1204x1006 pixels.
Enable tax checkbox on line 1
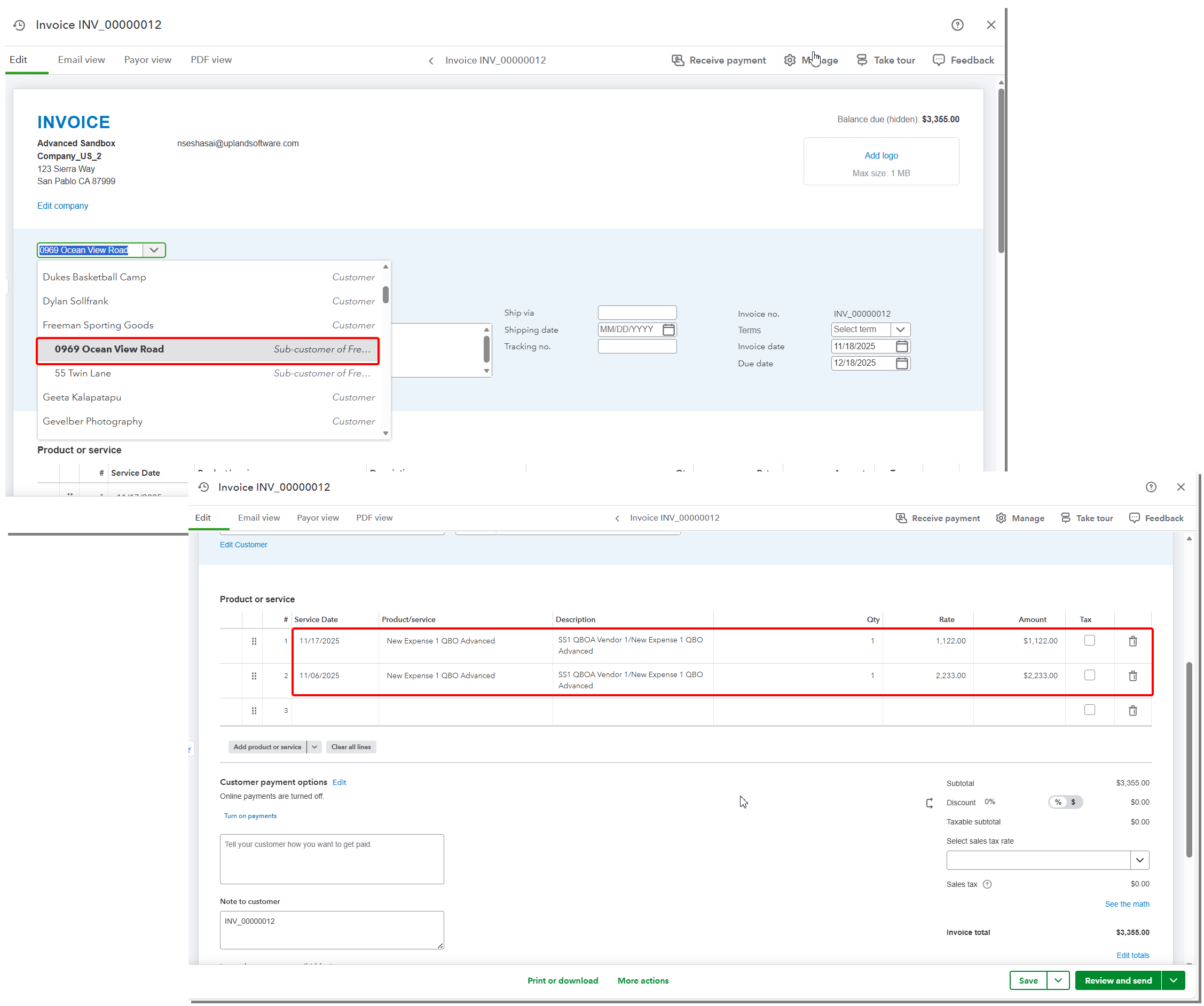[x=1089, y=640]
